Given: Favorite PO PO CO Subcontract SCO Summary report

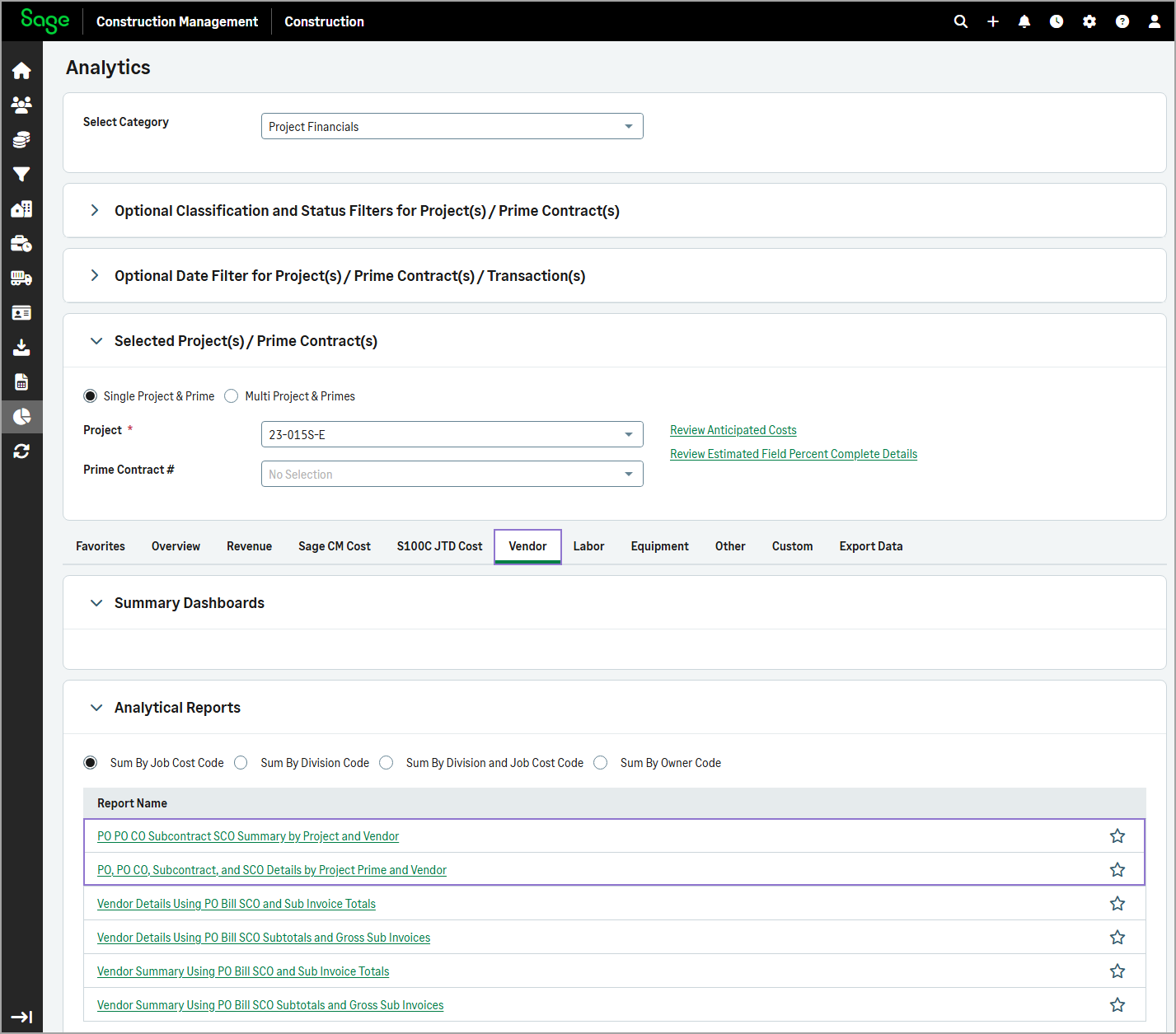Looking at the screenshot, I should click(x=1117, y=836).
